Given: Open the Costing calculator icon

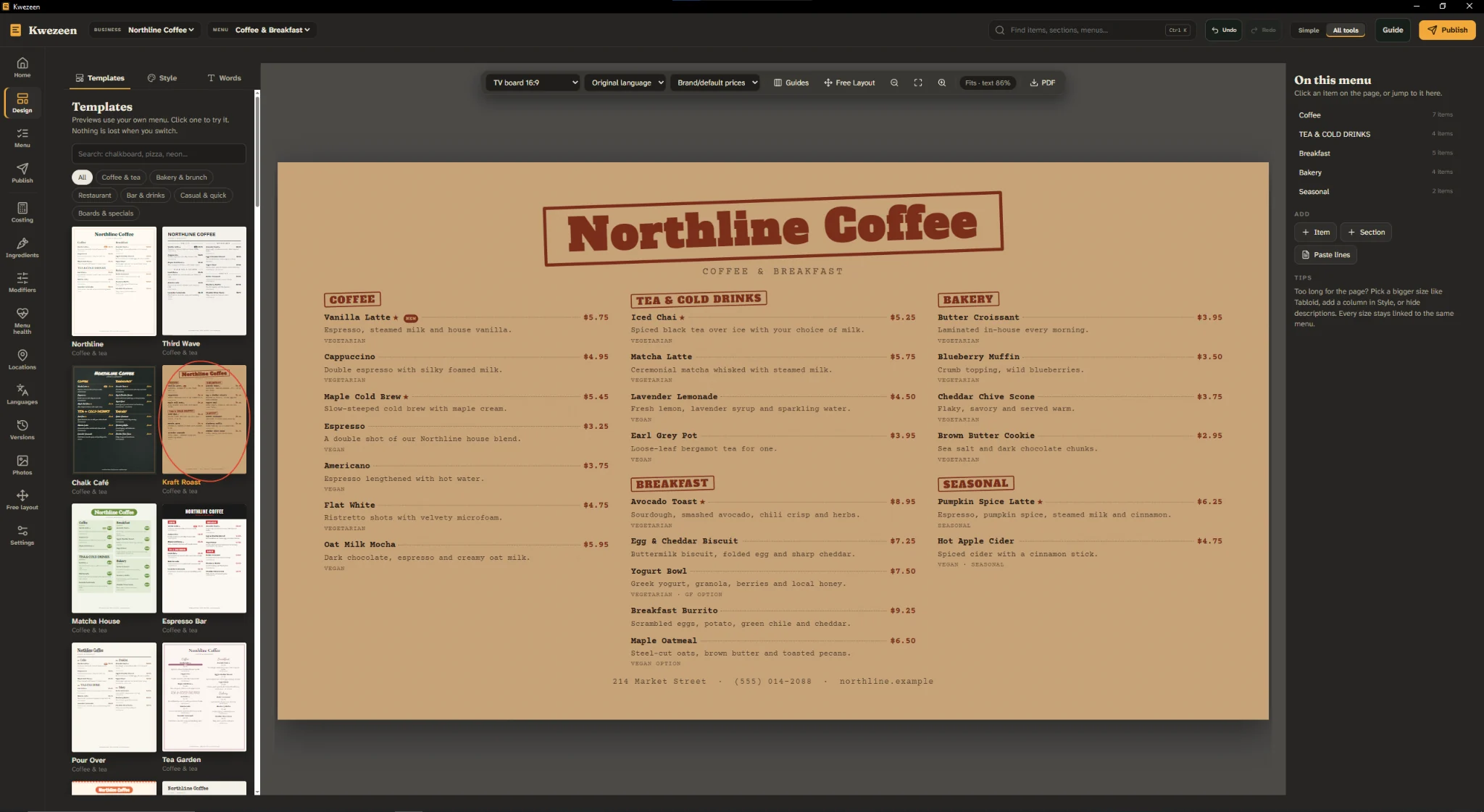Looking at the screenshot, I should 22,212.
